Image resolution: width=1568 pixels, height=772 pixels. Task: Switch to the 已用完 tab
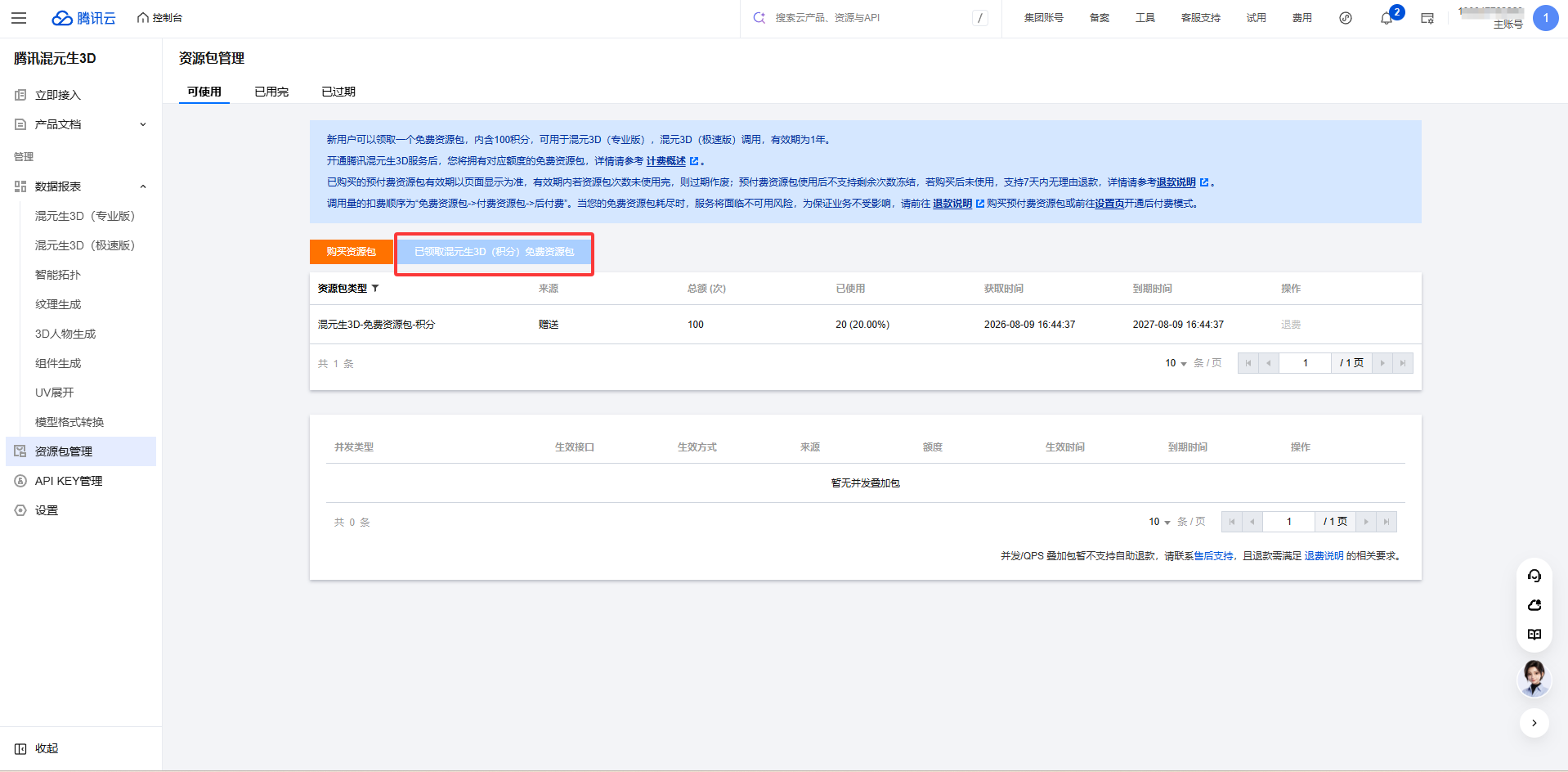(271, 92)
